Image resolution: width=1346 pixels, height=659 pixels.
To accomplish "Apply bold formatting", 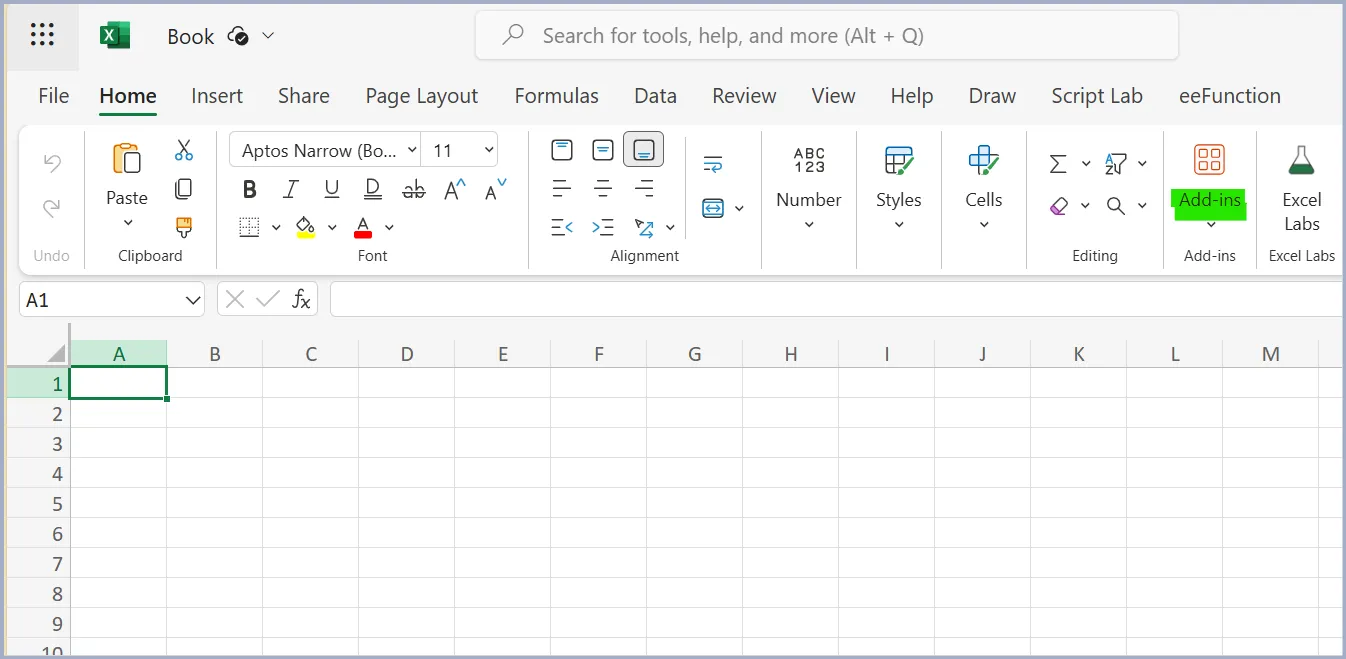I will 249,188.
